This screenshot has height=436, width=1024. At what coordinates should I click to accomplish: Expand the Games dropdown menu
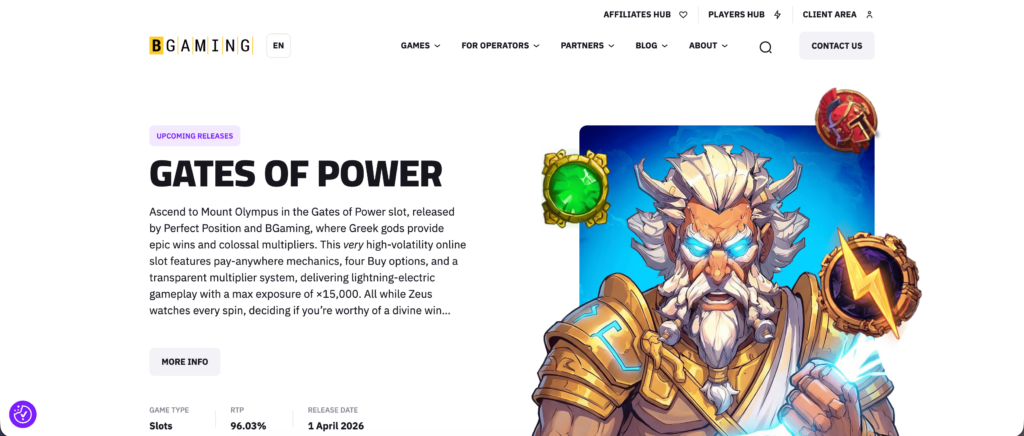421,46
